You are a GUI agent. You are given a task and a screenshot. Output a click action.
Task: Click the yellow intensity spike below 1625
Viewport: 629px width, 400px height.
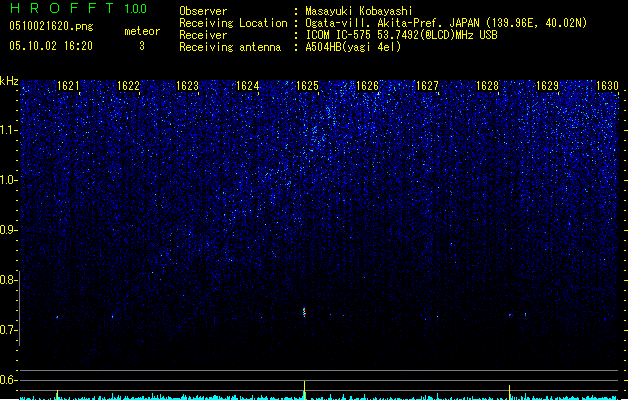pos(304,390)
